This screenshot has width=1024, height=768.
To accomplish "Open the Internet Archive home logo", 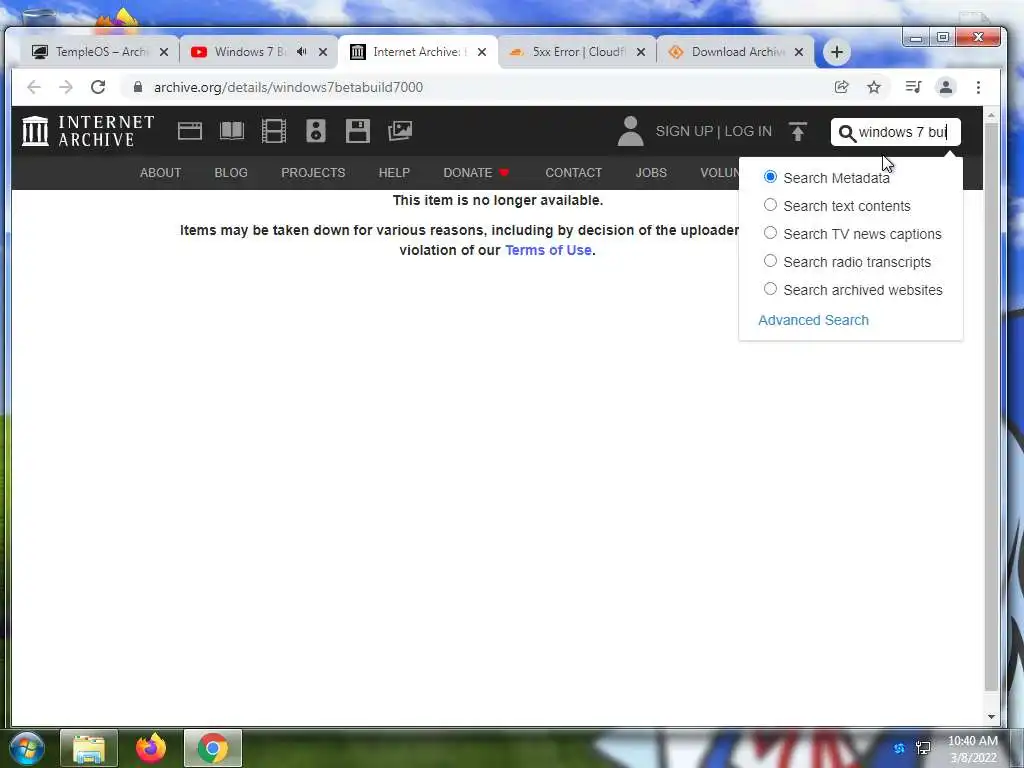I will pyautogui.click(x=88, y=131).
